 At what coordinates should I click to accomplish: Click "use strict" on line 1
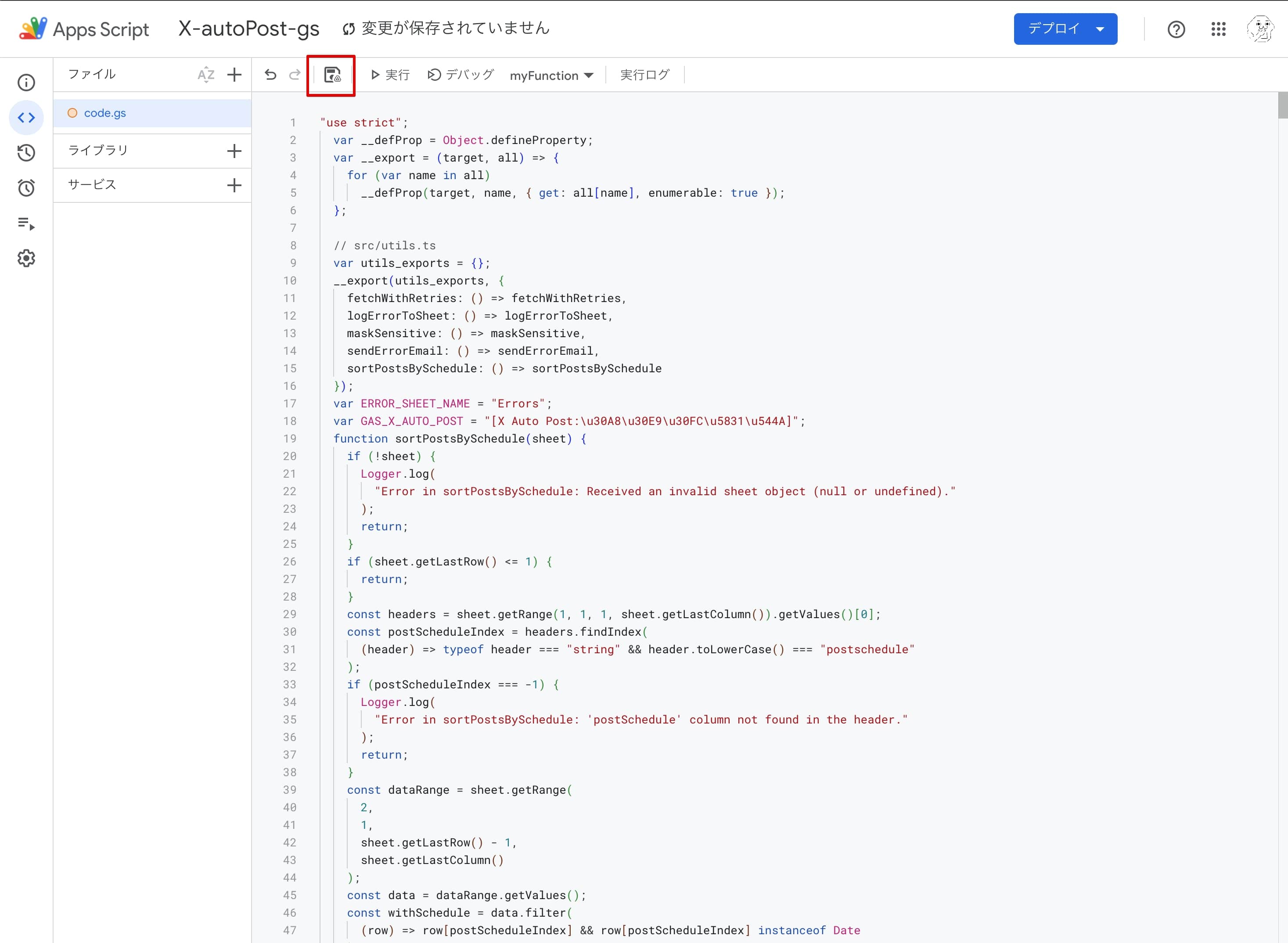(x=361, y=122)
